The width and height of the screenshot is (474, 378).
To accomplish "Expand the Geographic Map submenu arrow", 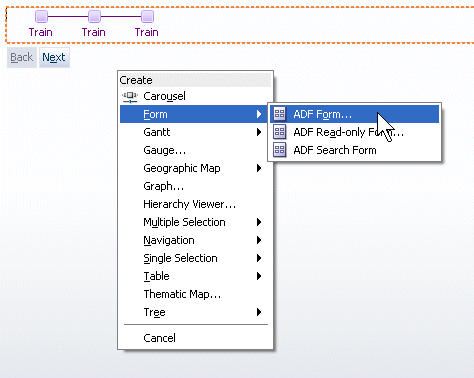I will point(259,168).
